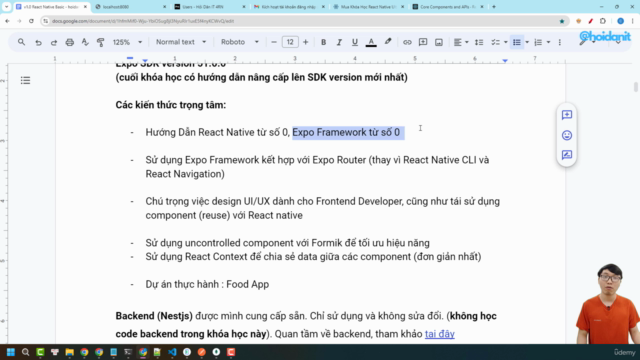The image size is (640, 360).
Task: Toggle underline formatting
Action: click(x=355, y=42)
